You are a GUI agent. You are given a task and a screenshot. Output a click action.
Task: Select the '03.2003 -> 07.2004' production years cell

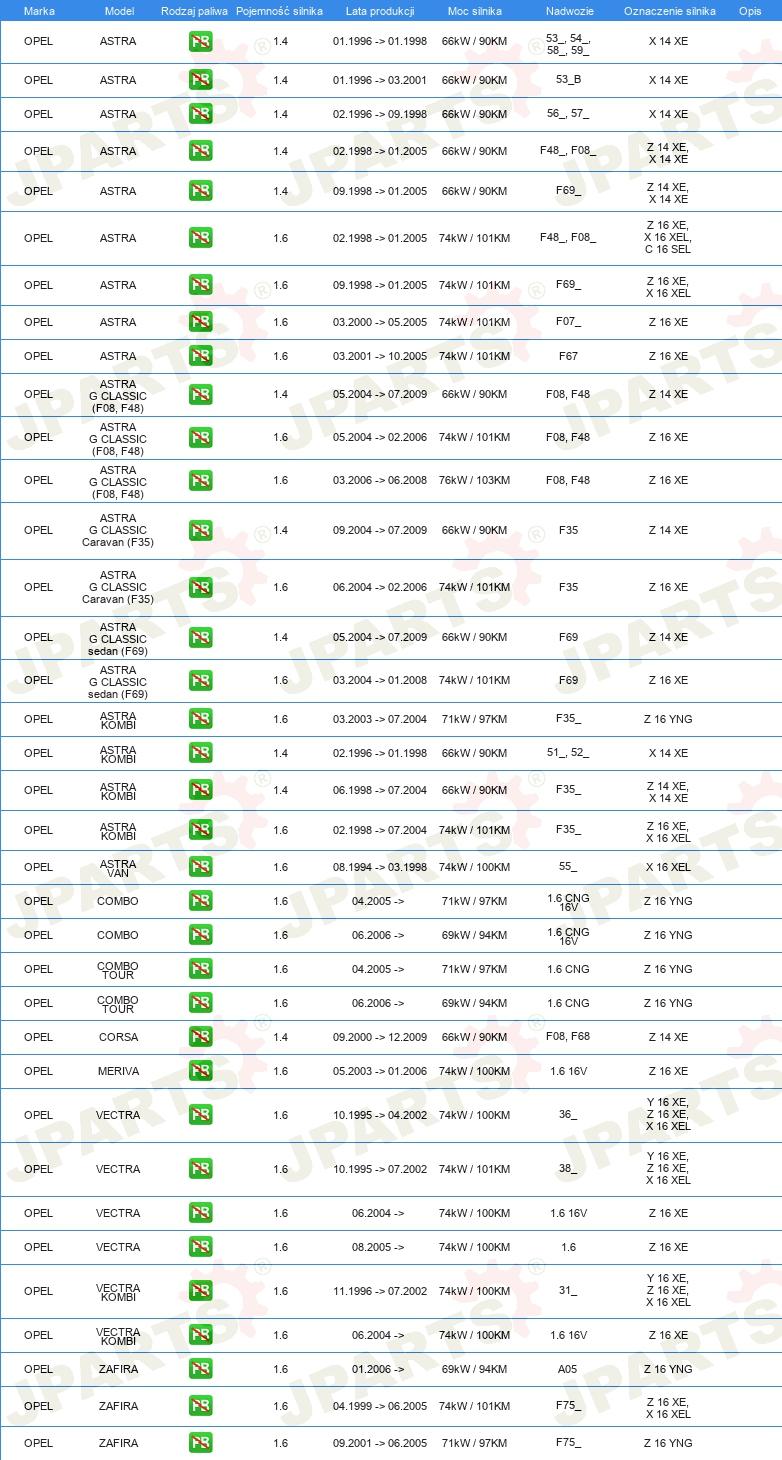click(380, 719)
